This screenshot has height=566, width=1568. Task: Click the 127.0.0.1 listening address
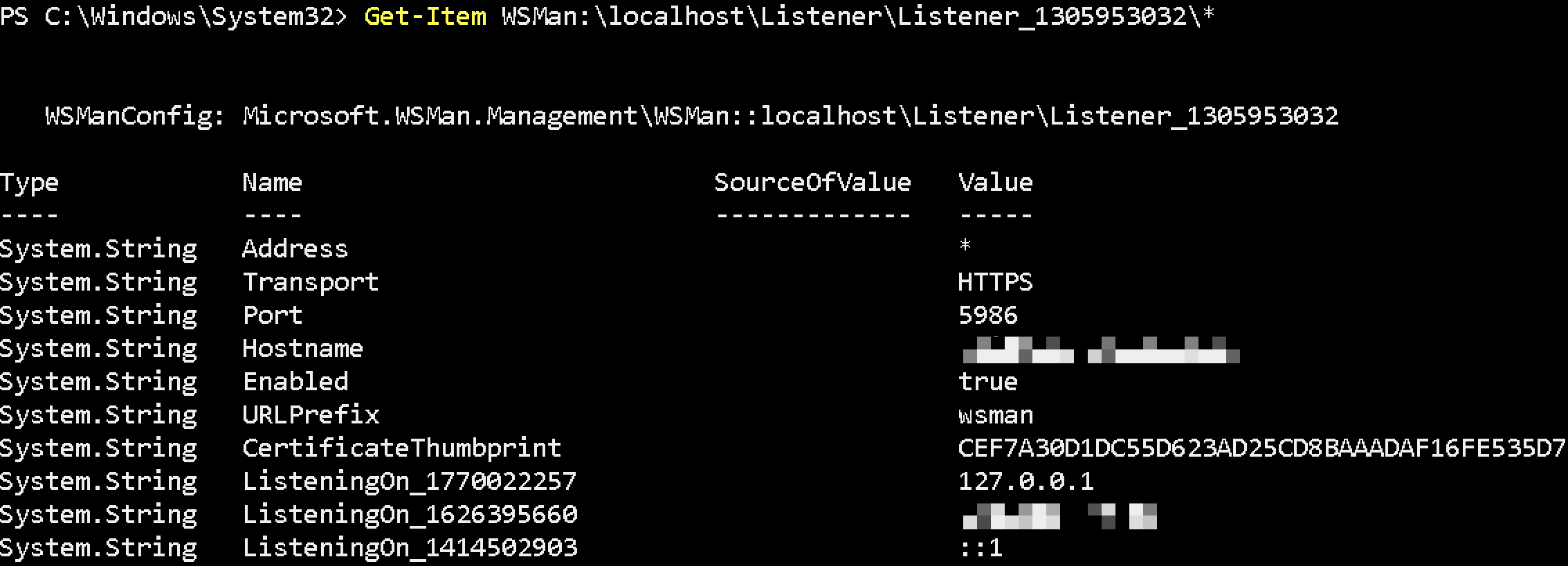[x=1025, y=482]
